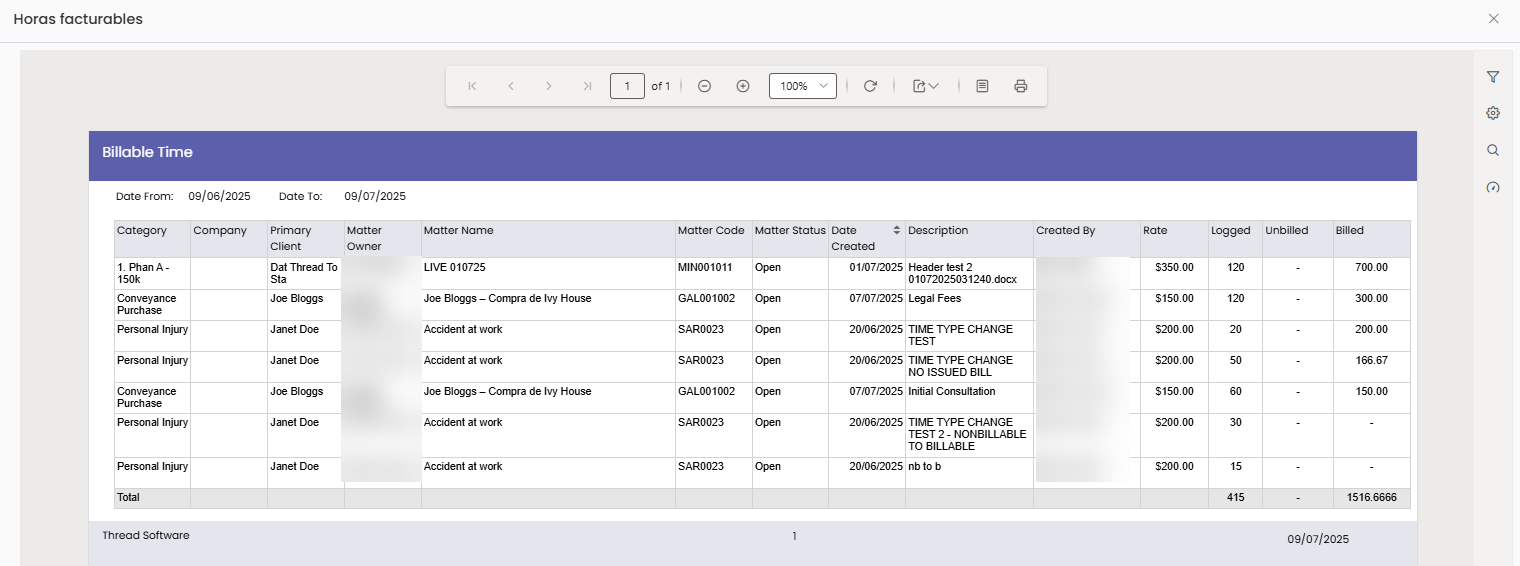This screenshot has height=566, width=1520.
Task: Open report settings gear
Action: [x=1493, y=113]
